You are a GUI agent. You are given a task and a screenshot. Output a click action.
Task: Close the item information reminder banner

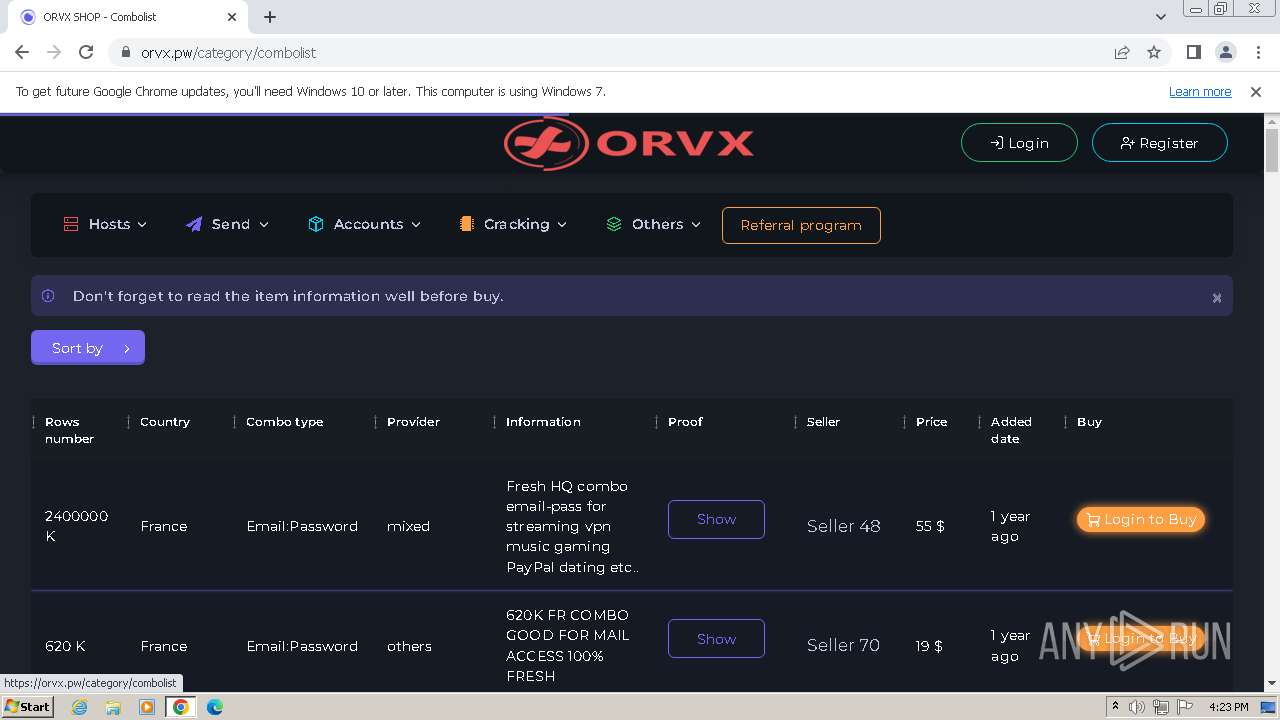tap(1217, 298)
